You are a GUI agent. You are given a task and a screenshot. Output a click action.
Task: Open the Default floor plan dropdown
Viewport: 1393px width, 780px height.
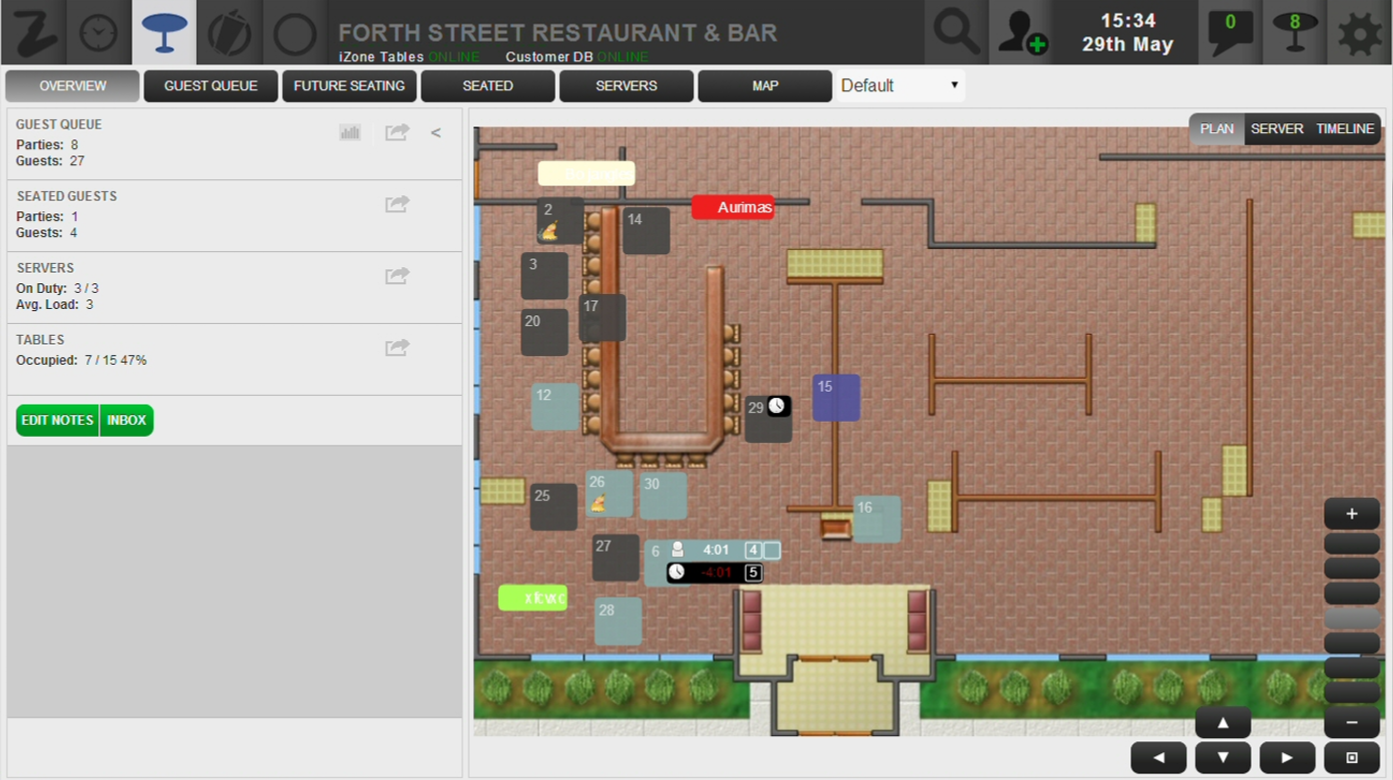pyautogui.click(x=900, y=86)
